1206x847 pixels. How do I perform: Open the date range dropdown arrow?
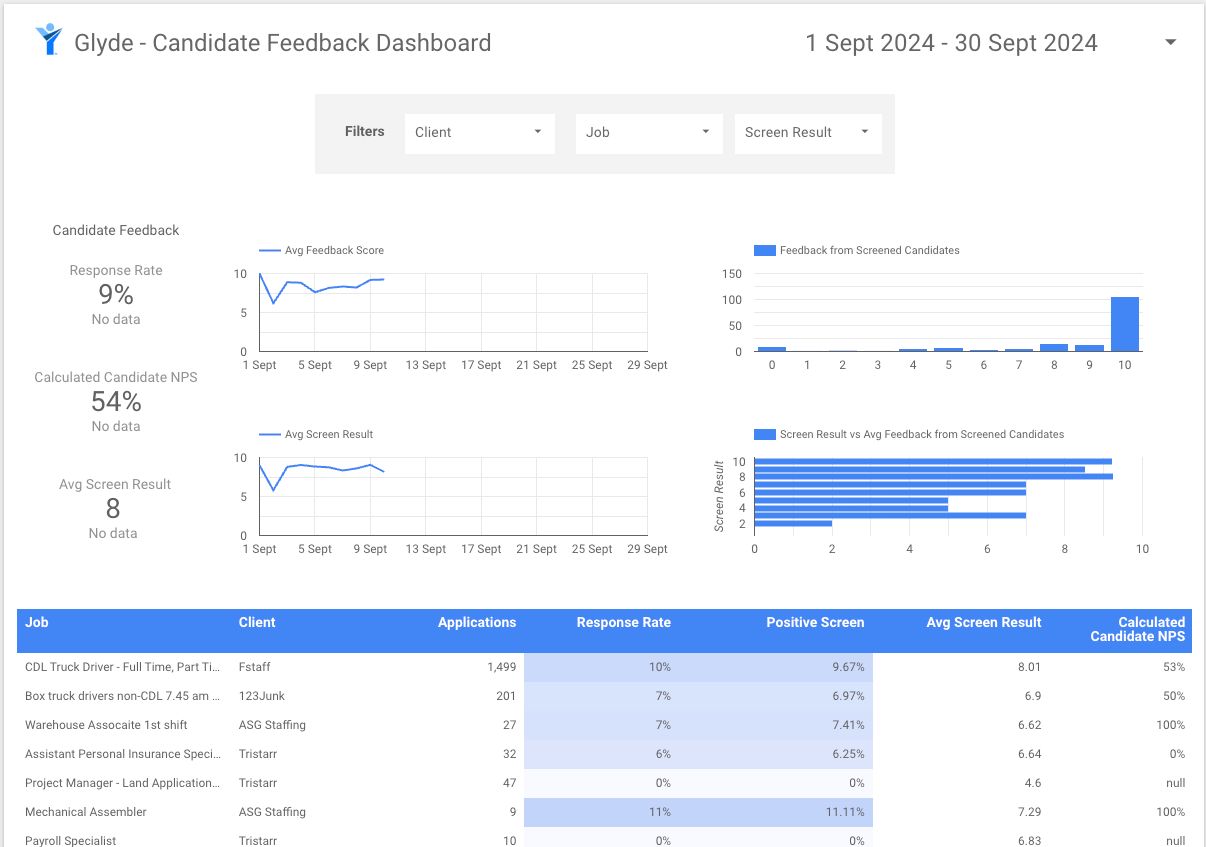[x=1170, y=43]
